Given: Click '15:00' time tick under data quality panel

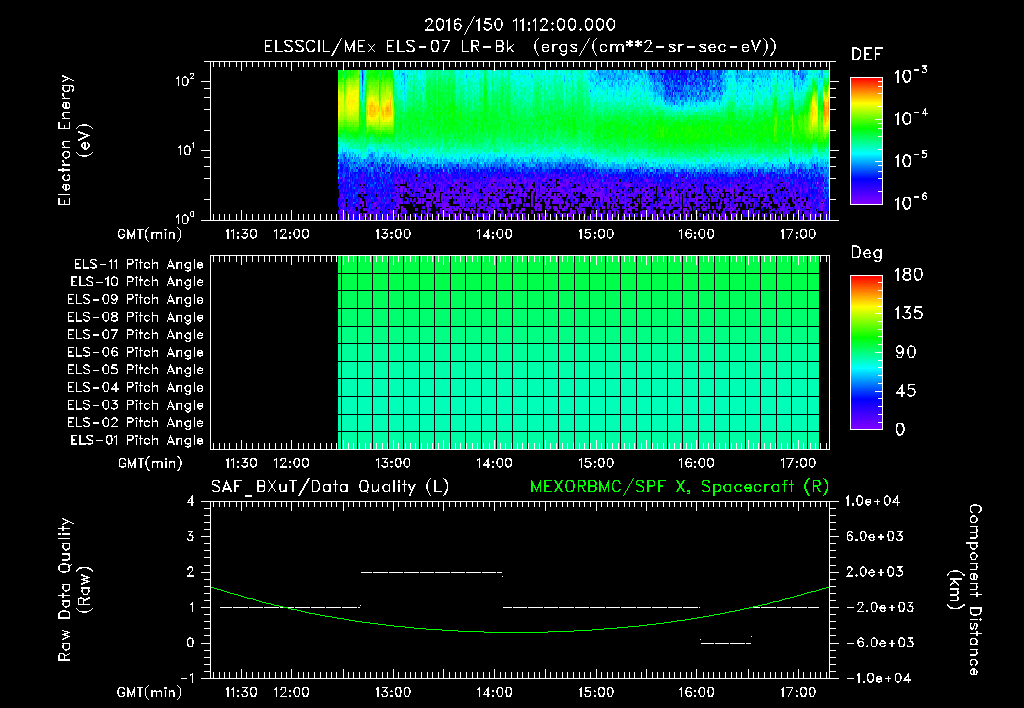Looking at the screenshot, I should (x=595, y=692).
